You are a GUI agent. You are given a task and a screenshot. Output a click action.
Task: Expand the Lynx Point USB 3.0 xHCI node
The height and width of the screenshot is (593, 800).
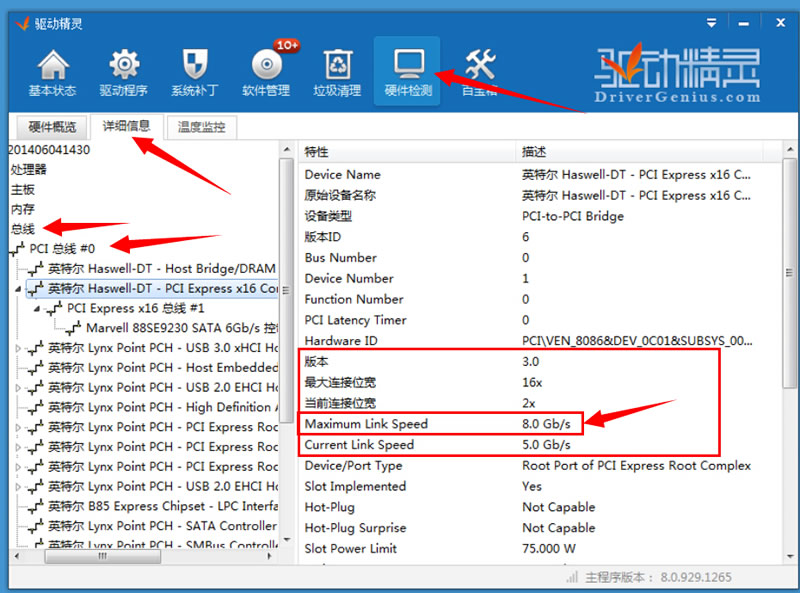point(18,348)
